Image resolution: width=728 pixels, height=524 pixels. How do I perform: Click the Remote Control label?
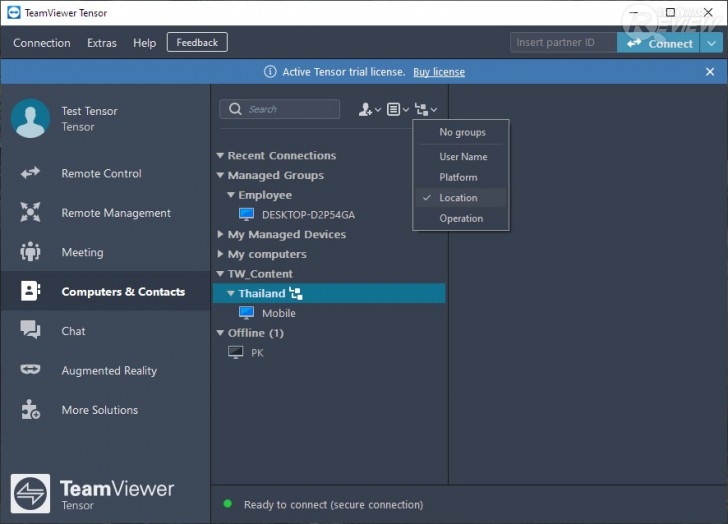[x=101, y=173]
